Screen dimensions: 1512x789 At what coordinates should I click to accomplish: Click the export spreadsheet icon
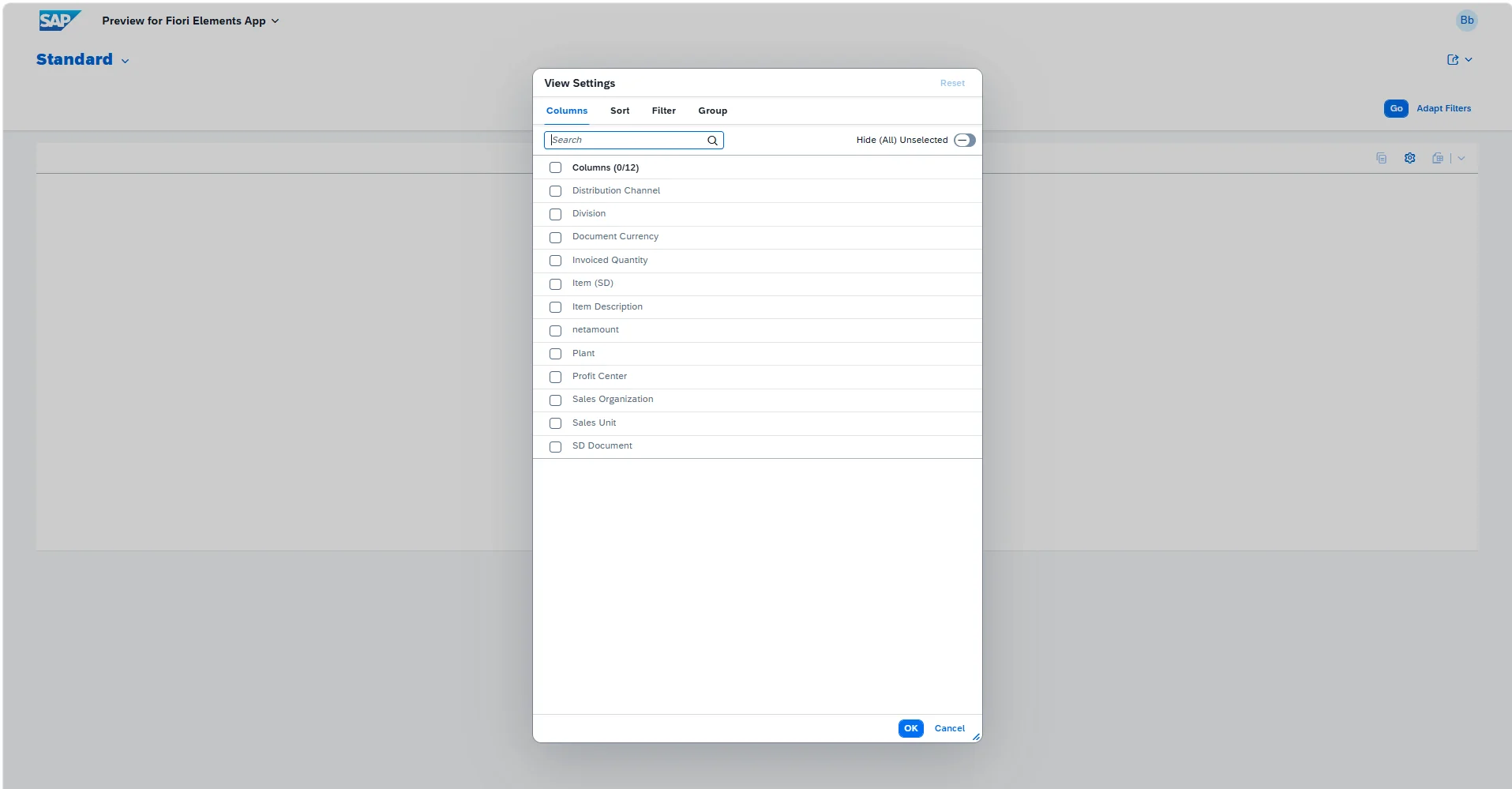[x=1438, y=159]
